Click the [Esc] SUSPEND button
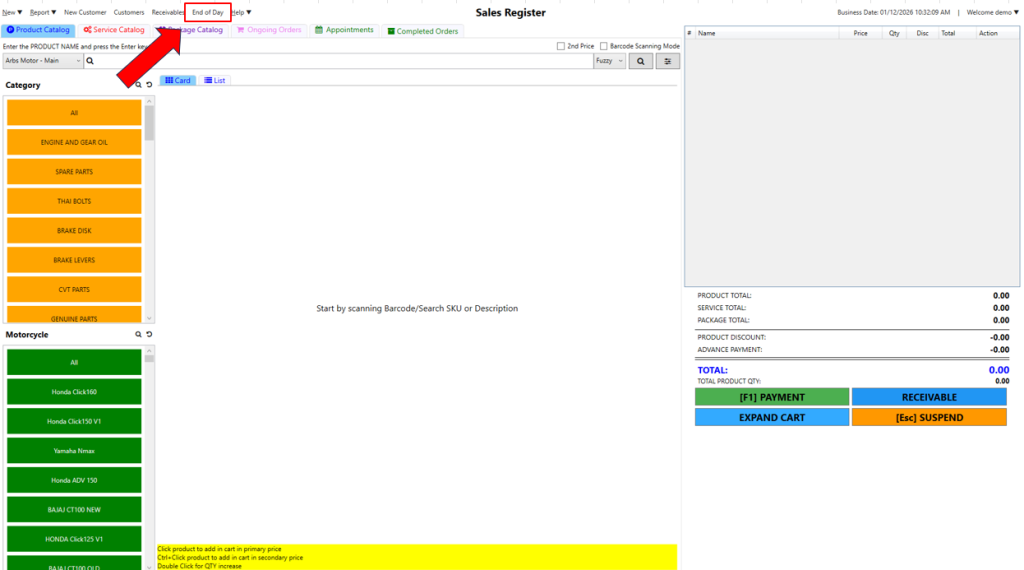This screenshot has height=570, width=1024. click(929, 417)
